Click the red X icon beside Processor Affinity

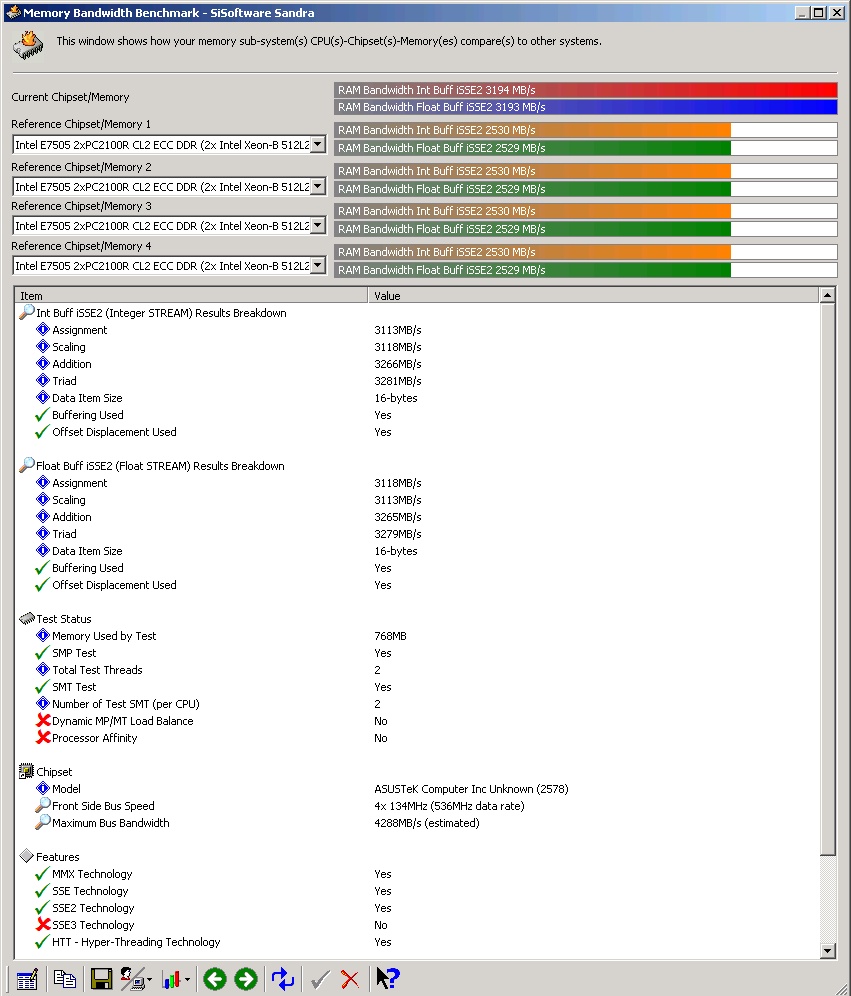tap(43, 737)
